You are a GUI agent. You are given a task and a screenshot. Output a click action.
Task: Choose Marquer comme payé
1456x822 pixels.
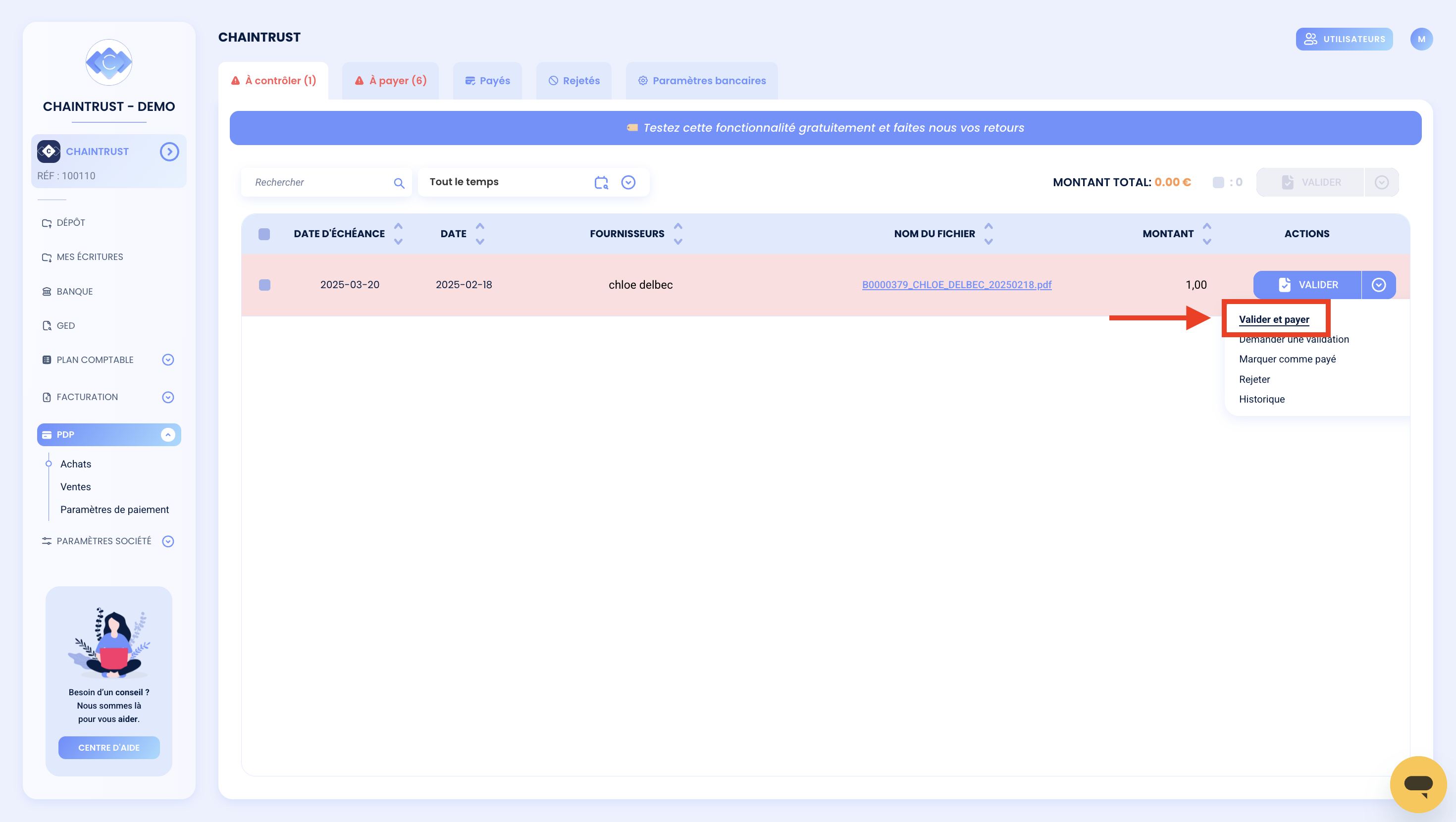click(1287, 359)
